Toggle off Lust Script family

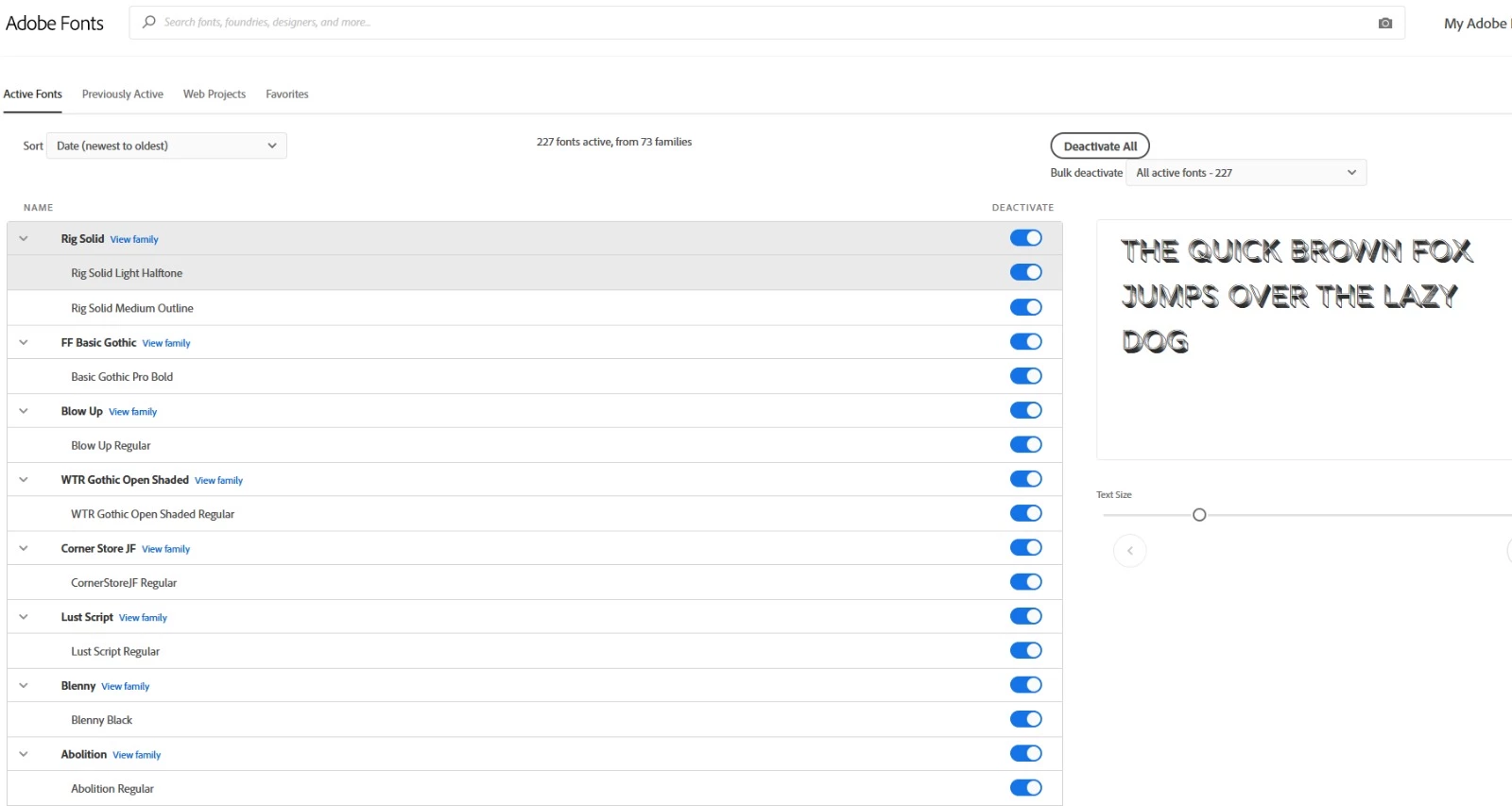(1025, 616)
